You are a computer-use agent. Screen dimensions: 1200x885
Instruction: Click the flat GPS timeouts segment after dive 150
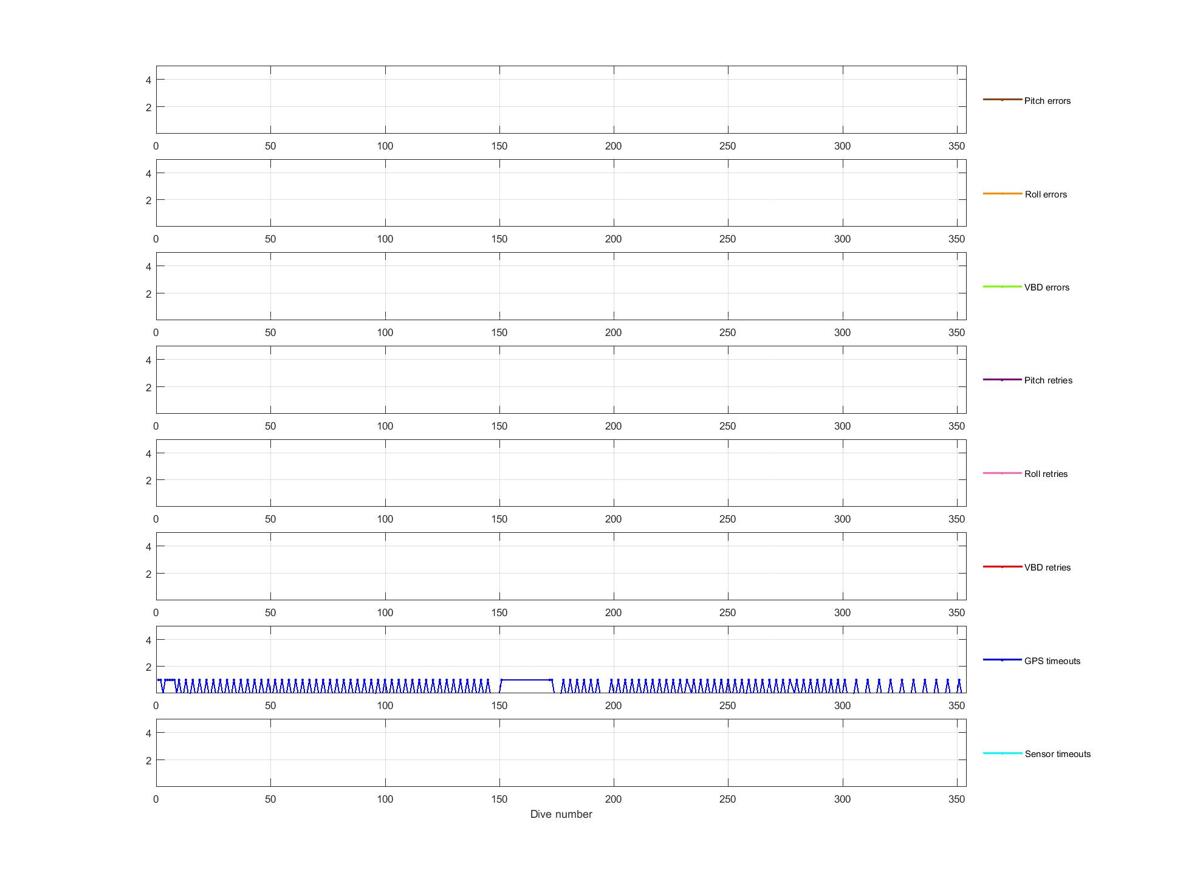coord(526,680)
